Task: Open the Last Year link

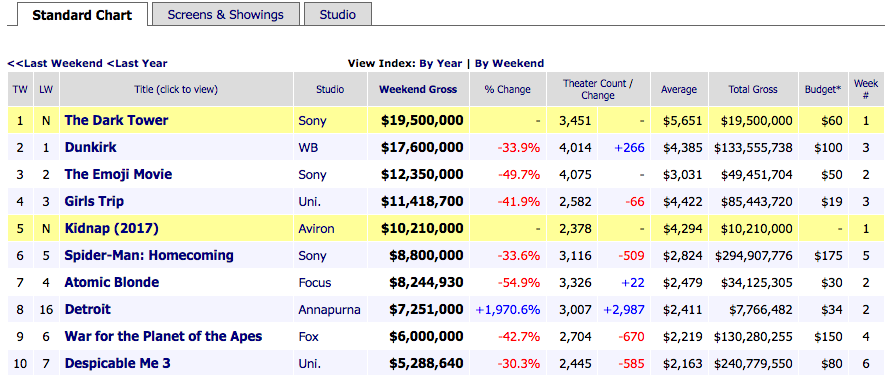Action: click(x=137, y=63)
